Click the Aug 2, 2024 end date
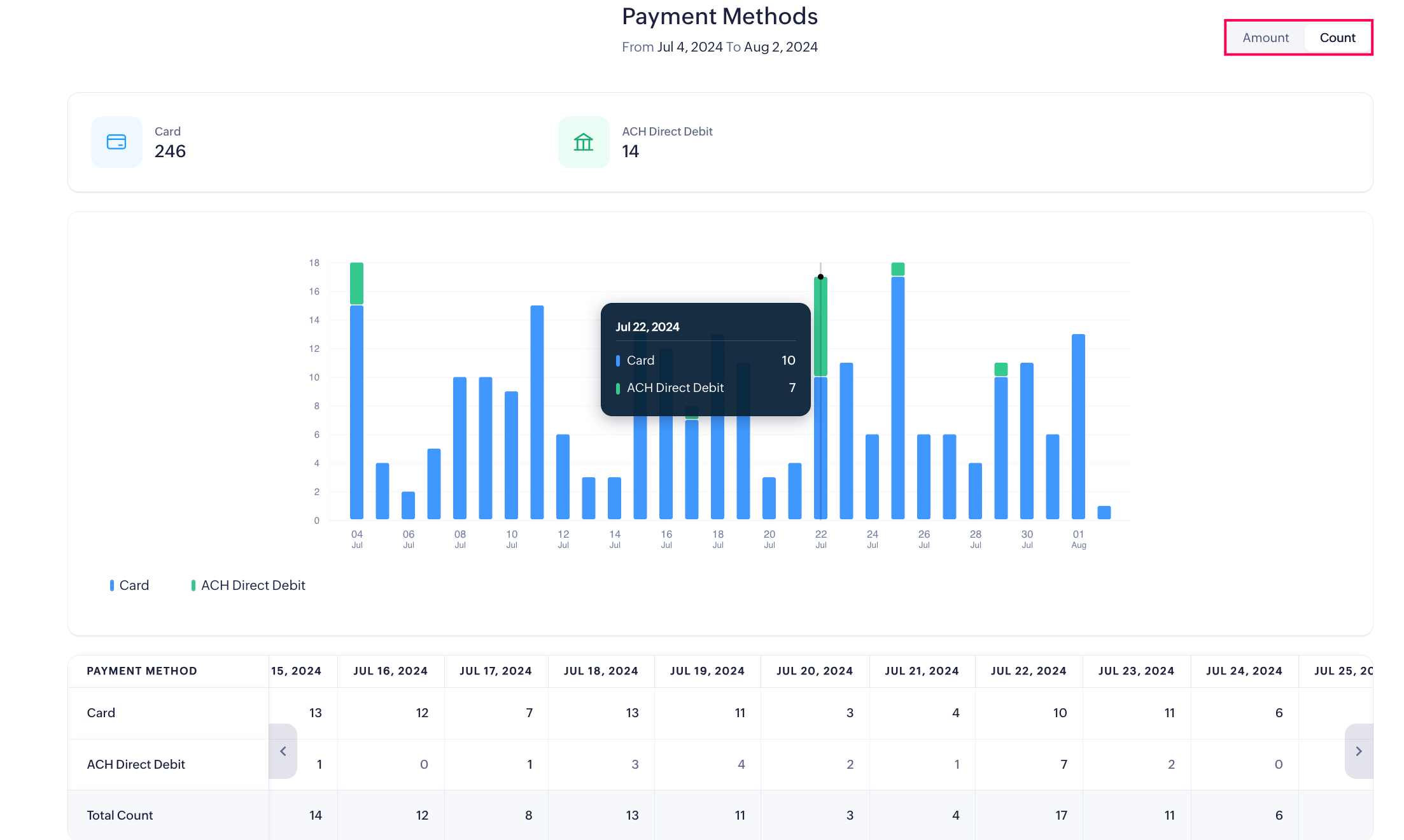Screen dimensions: 1404x840 coord(780,47)
